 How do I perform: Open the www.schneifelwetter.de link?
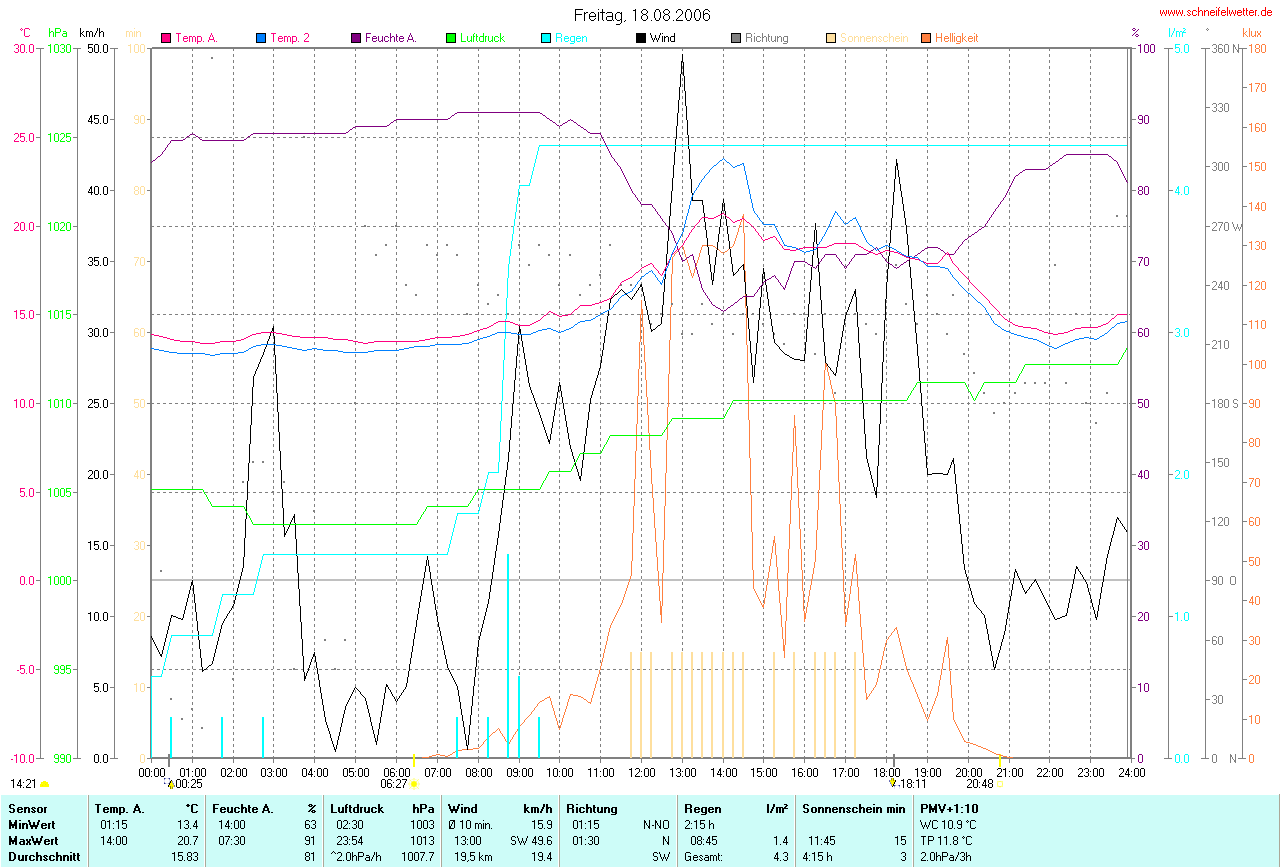coord(1216,12)
